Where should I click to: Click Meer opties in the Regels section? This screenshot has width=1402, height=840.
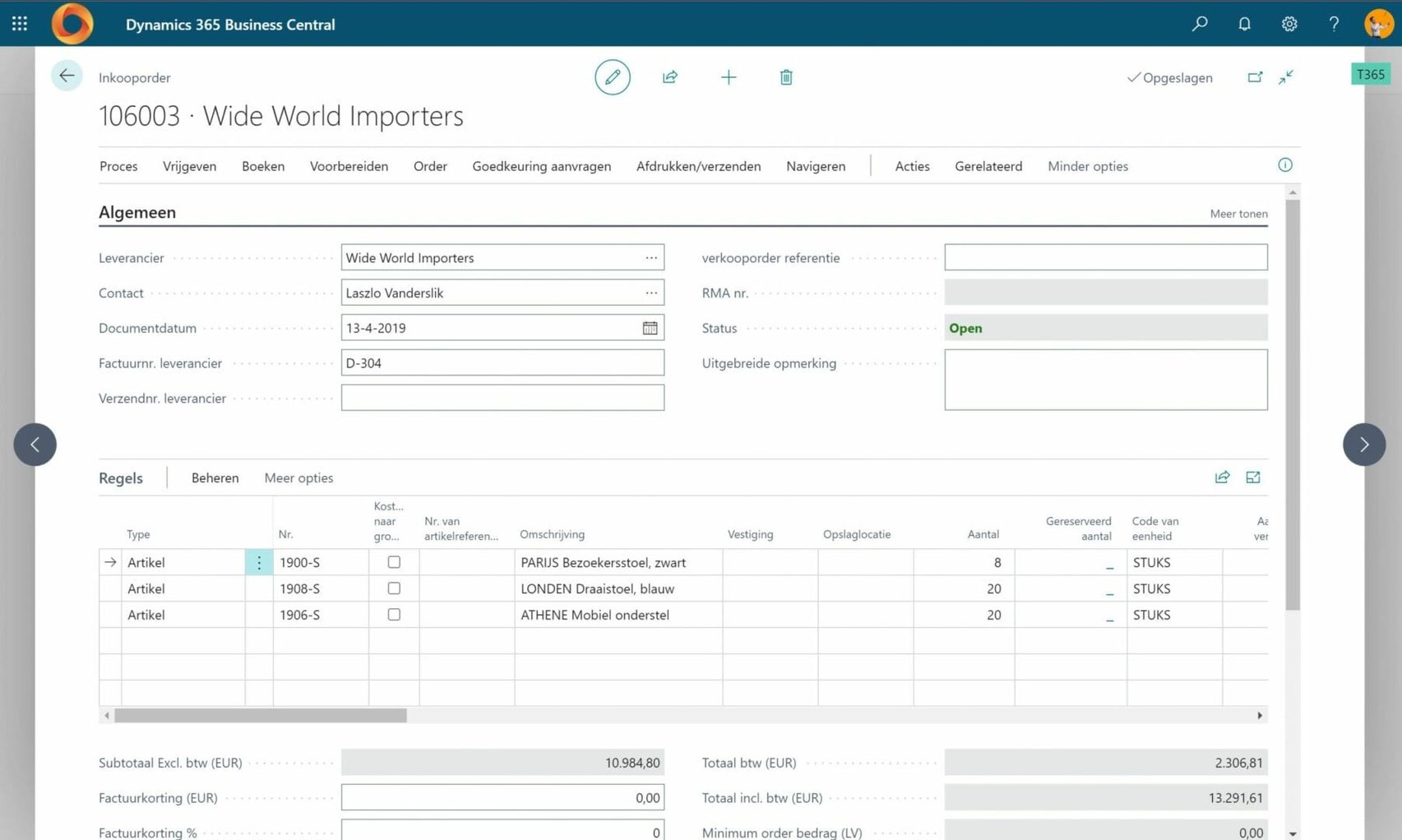298,478
